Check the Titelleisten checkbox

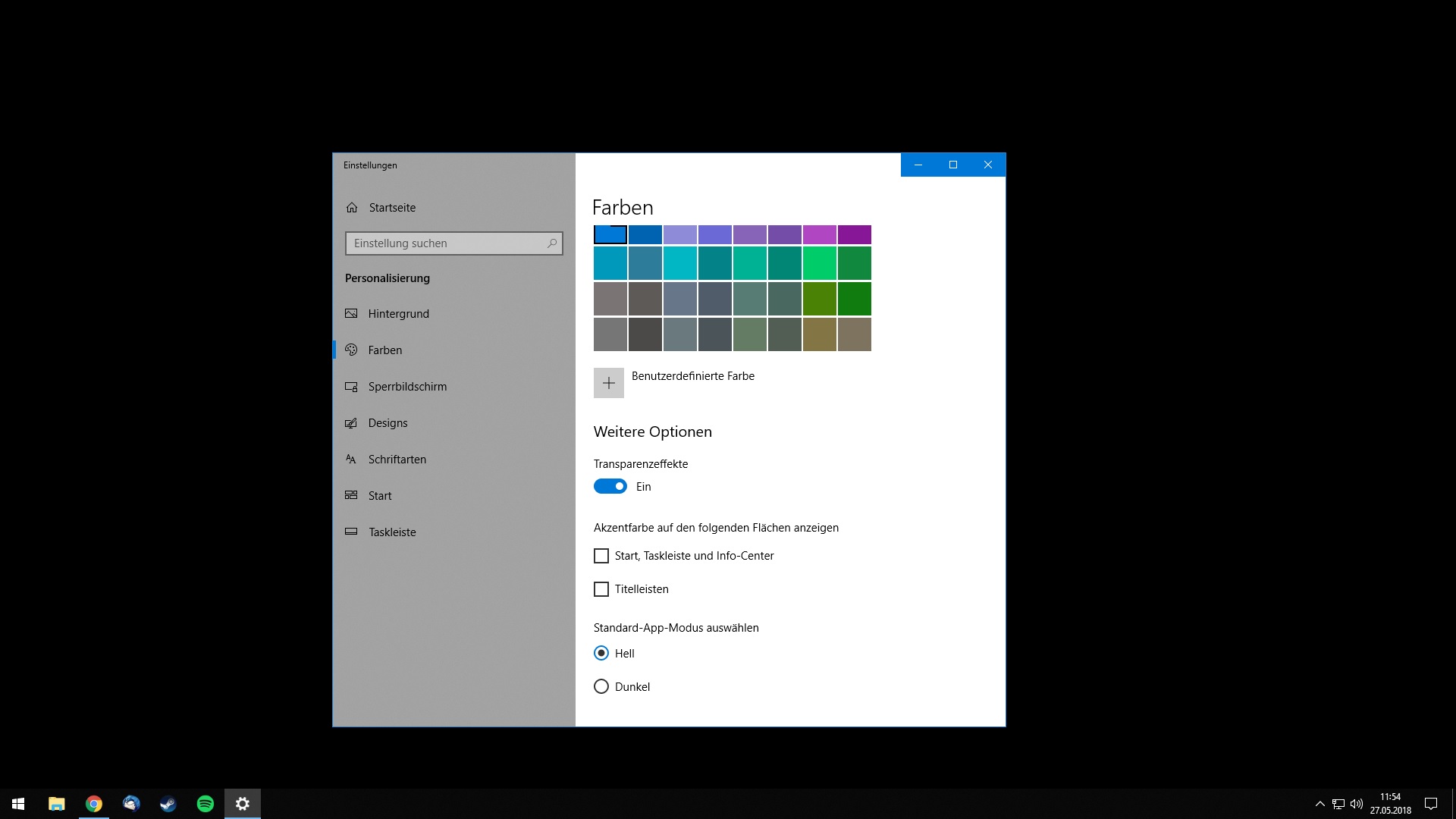tap(601, 589)
